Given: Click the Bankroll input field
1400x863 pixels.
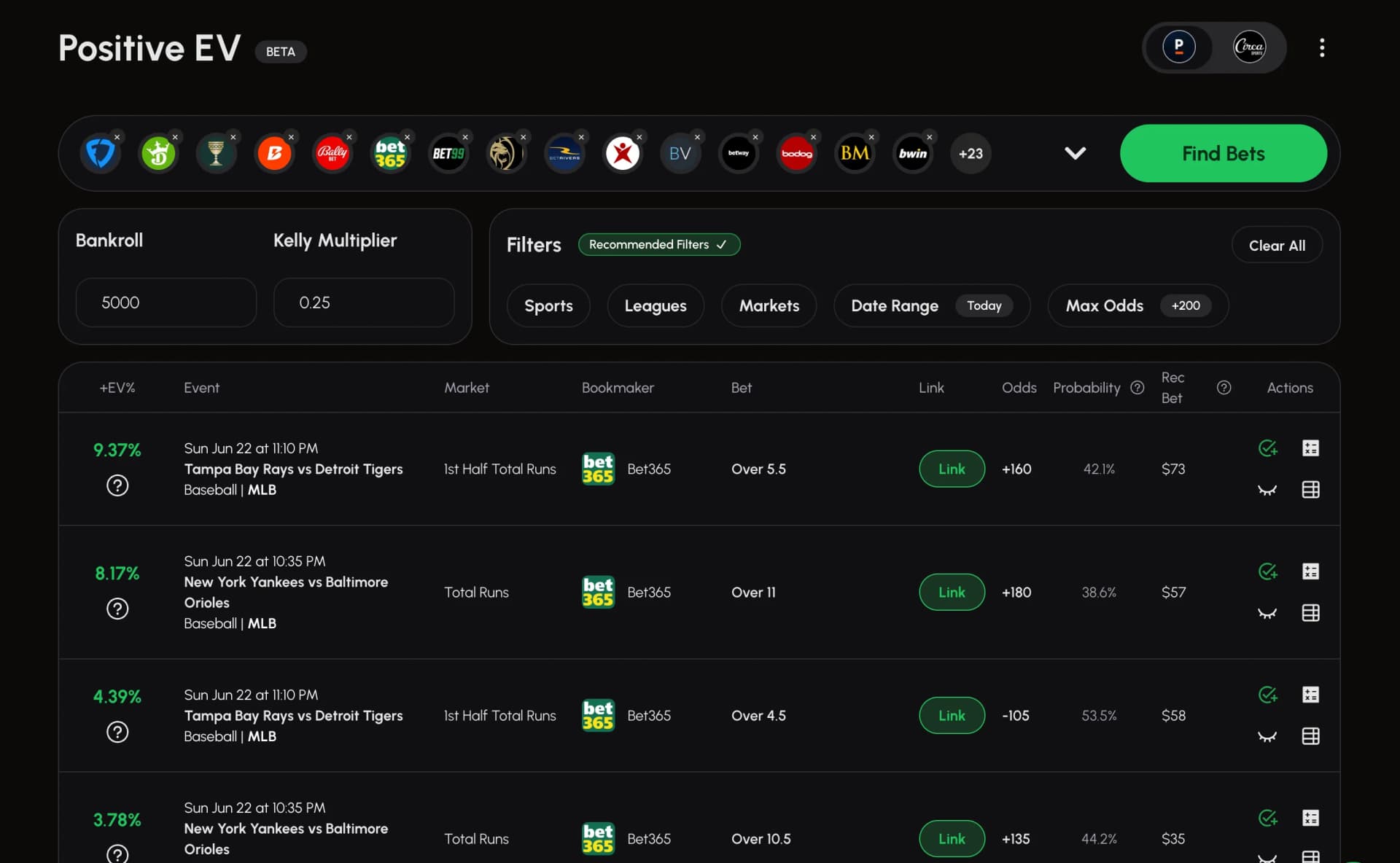Looking at the screenshot, I should (x=166, y=302).
